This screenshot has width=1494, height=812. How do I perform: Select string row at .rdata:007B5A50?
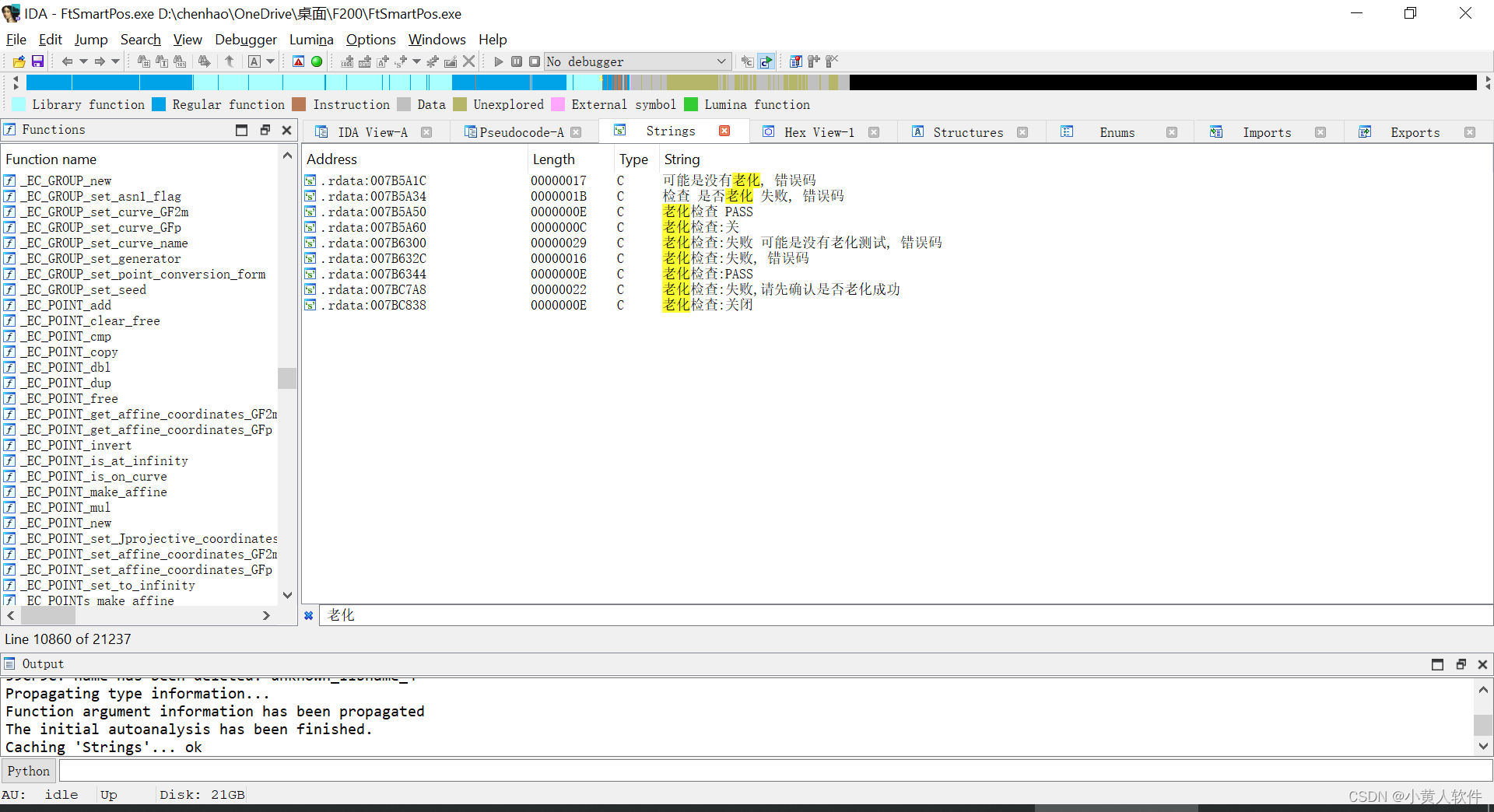click(x=896, y=212)
